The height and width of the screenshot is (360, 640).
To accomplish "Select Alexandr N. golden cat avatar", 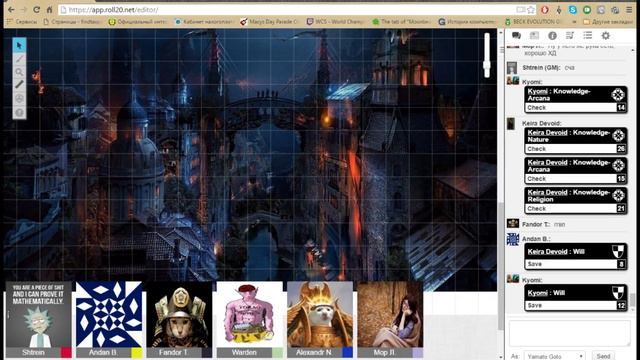I will pyautogui.click(x=320, y=314).
